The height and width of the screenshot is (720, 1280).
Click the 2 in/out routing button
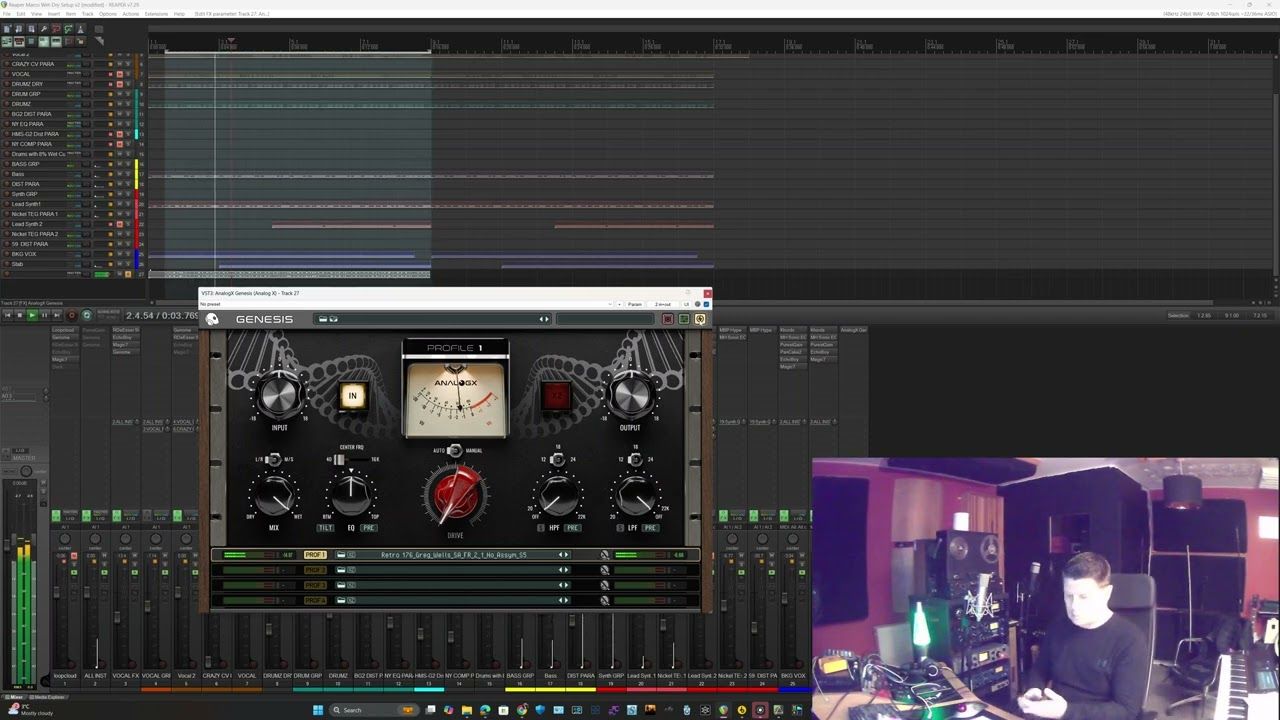[x=662, y=304]
